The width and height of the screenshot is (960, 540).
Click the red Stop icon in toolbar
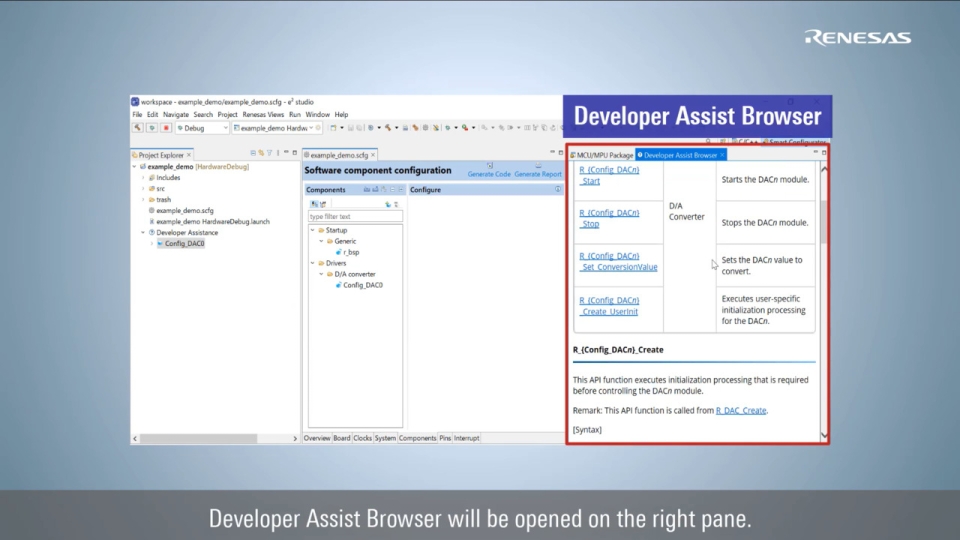165,128
